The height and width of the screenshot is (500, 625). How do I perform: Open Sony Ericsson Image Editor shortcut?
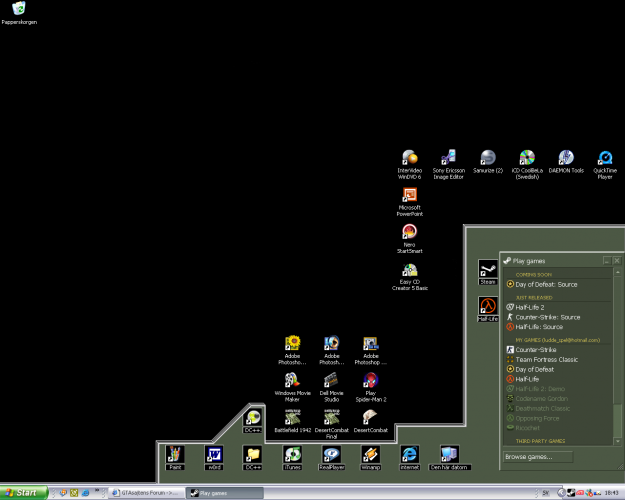[448, 158]
